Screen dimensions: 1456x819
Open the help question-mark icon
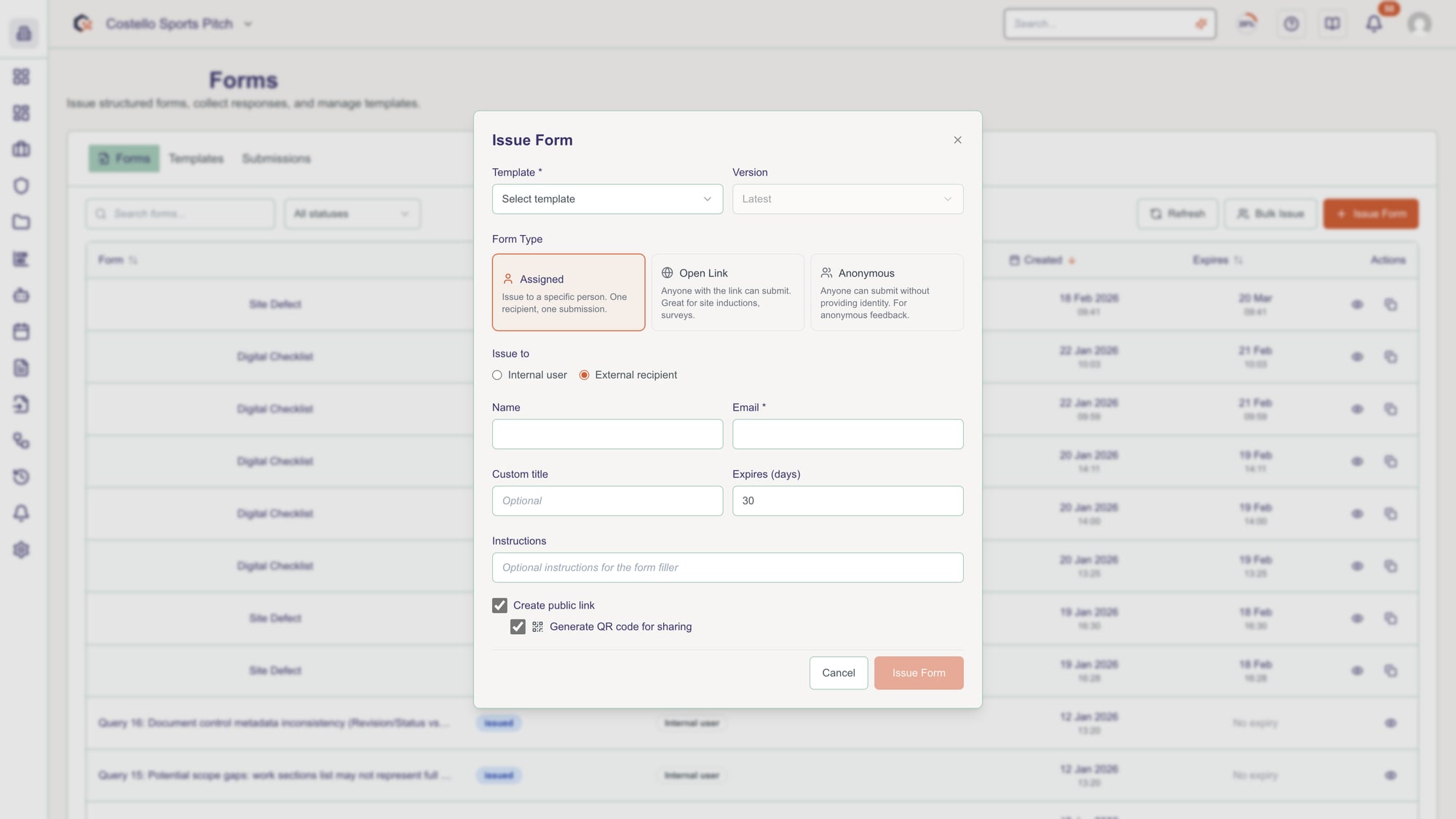[1291, 24]
